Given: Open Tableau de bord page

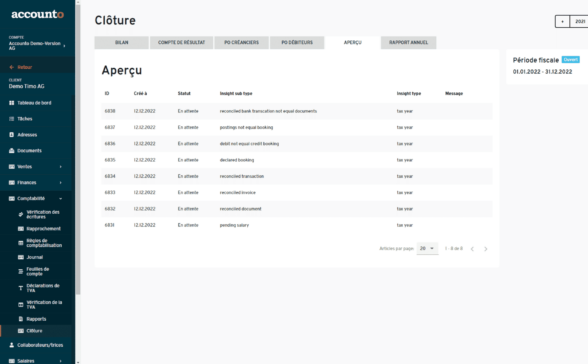Looking at the screenshot, I should click(x=34, y=103).
